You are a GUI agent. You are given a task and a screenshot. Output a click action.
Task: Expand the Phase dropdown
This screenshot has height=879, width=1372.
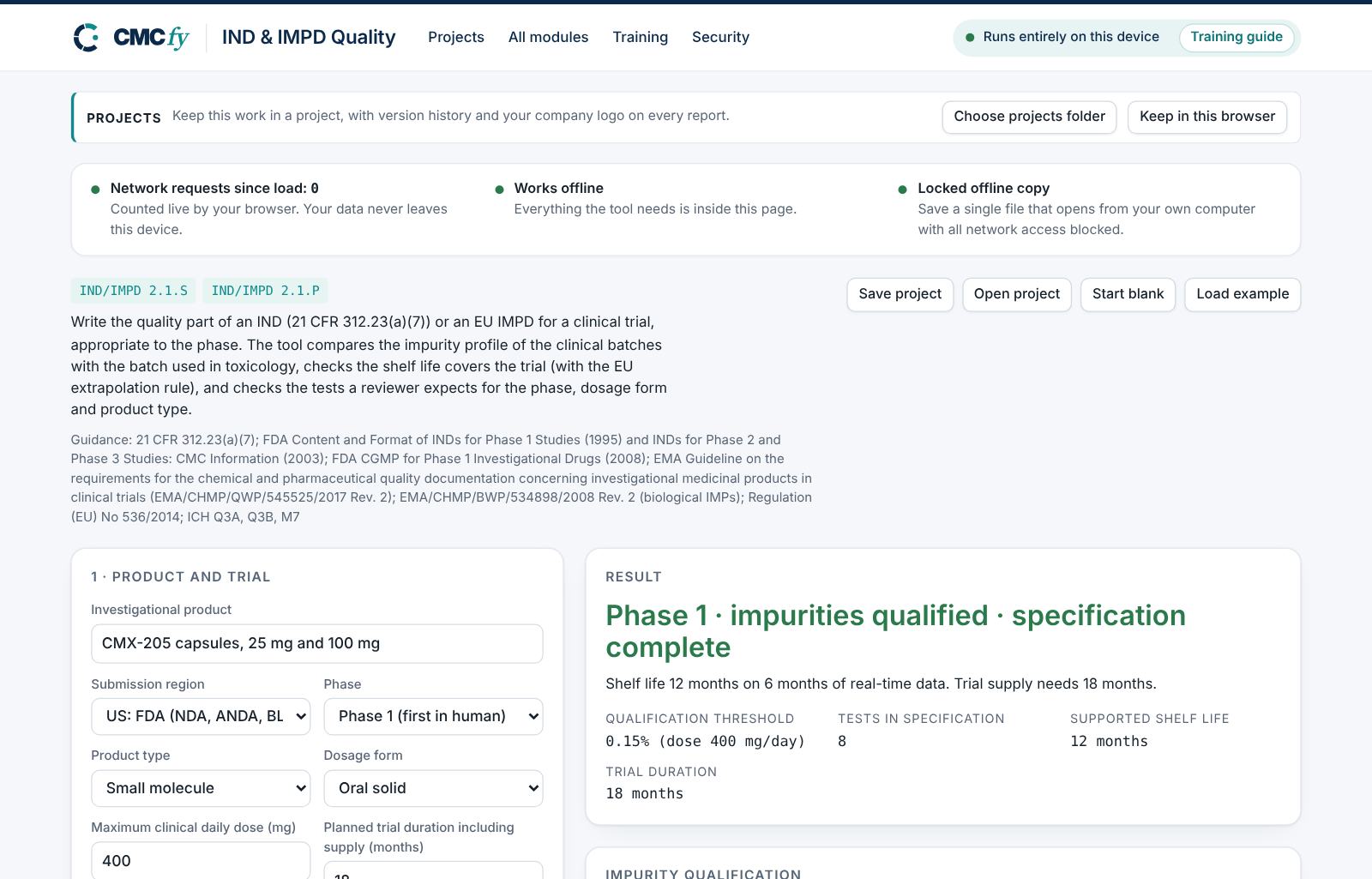coord(433,716)
